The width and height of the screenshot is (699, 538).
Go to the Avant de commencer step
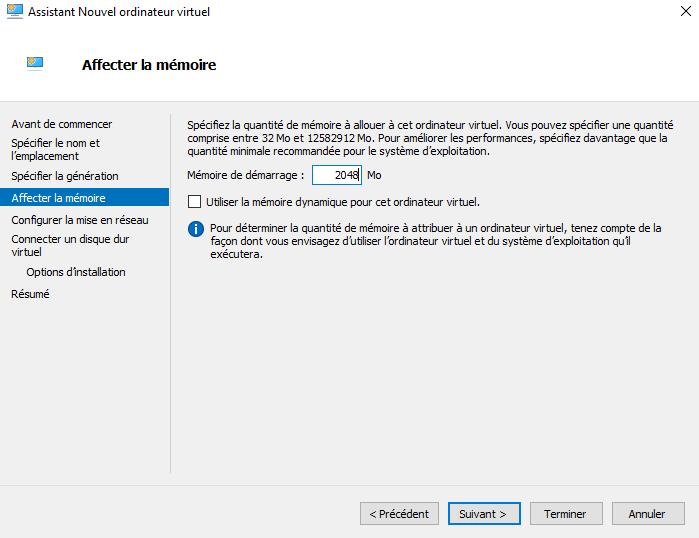coord(61,124)
